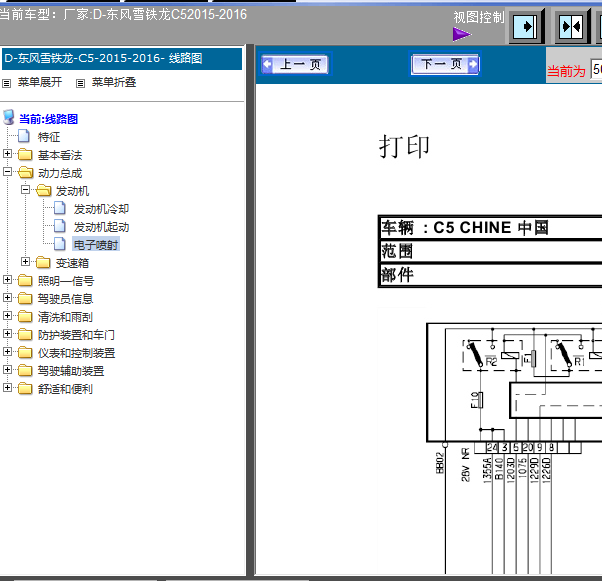The width and height of the screenshot is (602, 581).
Task: Click the open folder icon of 动力总成
Action: point(26,172)
